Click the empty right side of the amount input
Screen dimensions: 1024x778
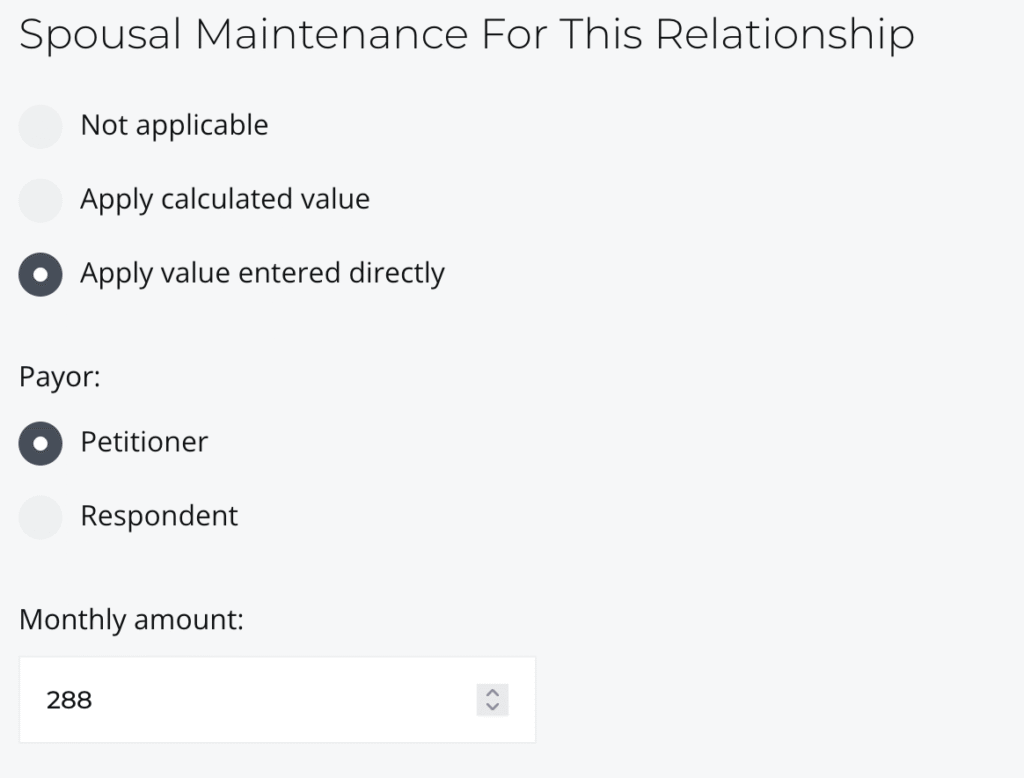click(x=400, y=700)
